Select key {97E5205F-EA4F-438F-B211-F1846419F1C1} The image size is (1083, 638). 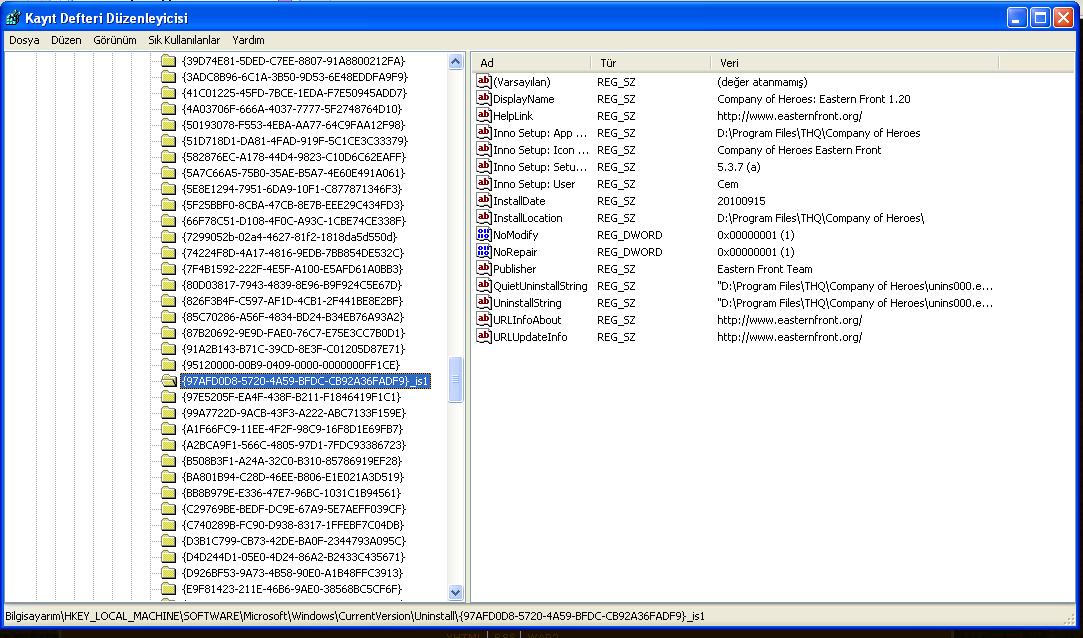click(291, 397)
